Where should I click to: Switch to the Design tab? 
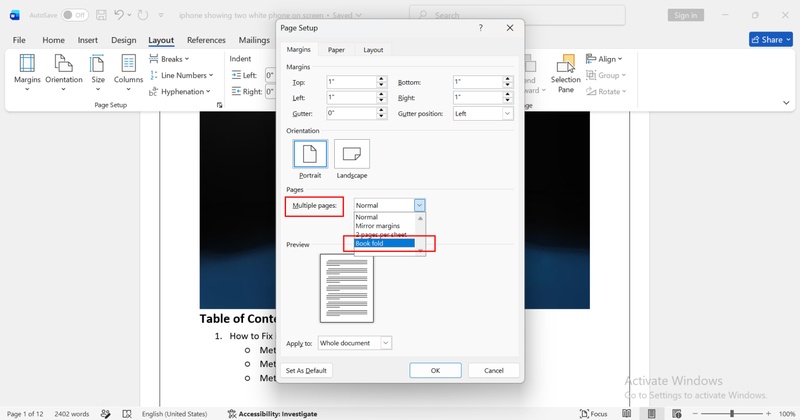tap(123, 40)
